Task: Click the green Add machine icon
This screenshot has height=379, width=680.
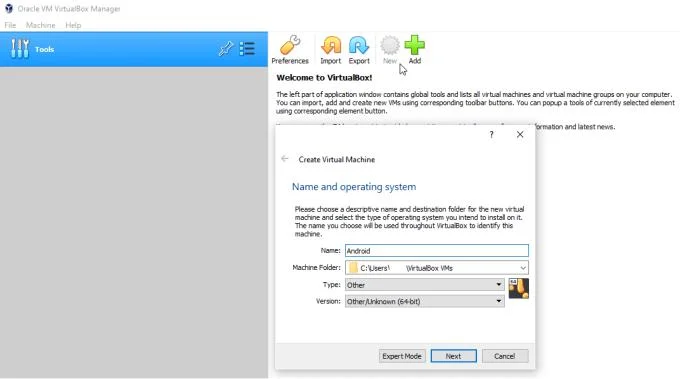Action: [x=415, y=50]
